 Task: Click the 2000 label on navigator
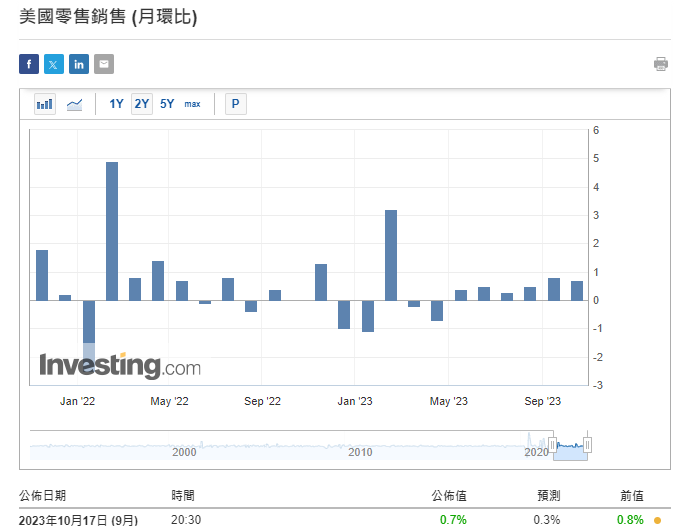tap(184, 452)
